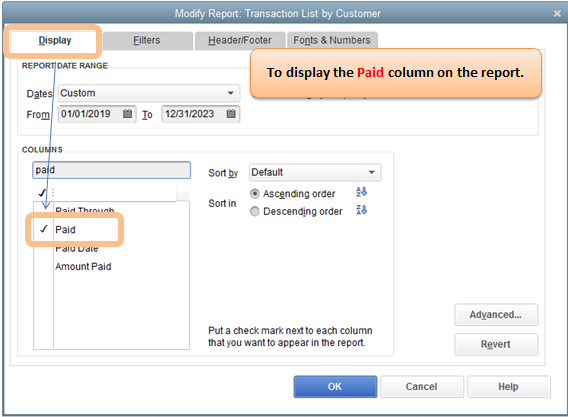Viewport: 568px width, 417px height.
Task: Switch to the Filters tab
Action: pyautogui.click(x=147, y=40)
